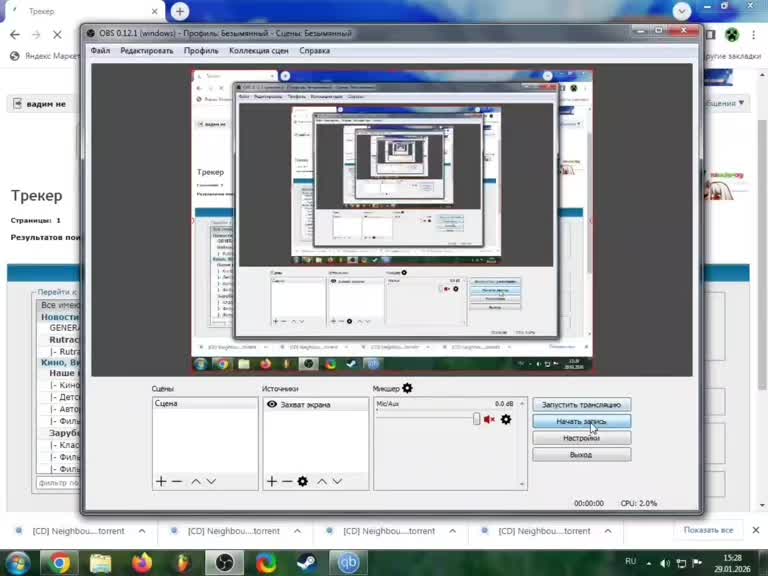Unmute the Mic/Aux red speaker icon
Screen dimensions: 768x576
click(489, 419)
